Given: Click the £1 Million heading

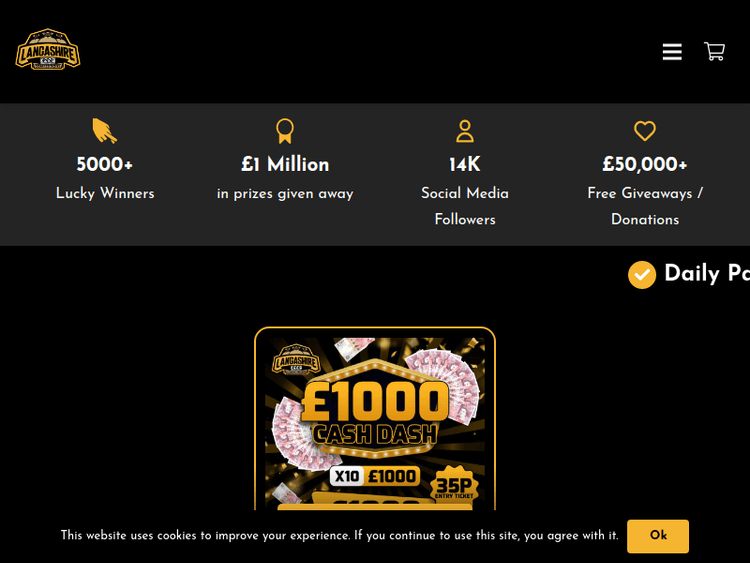Looking at the screenshot, I should click(285, 164).
